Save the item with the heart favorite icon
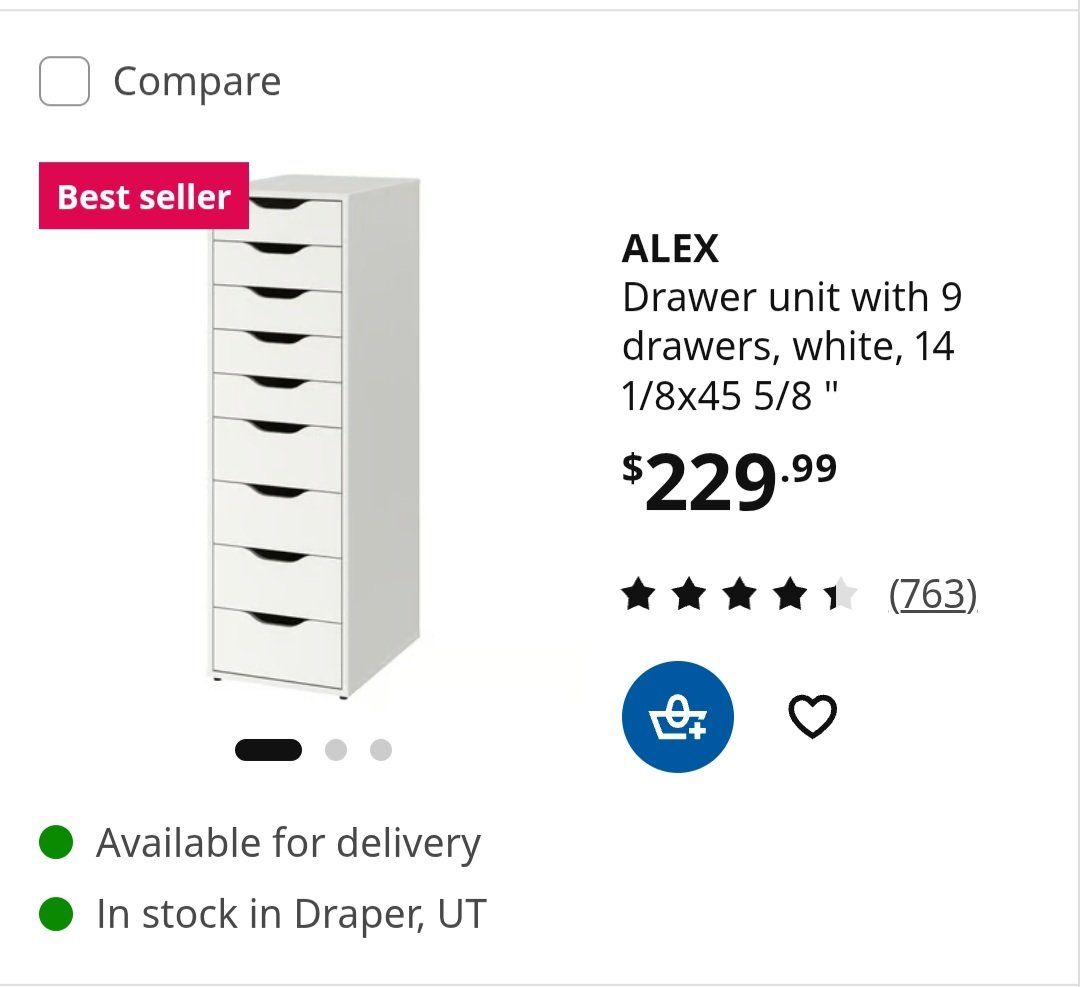1080x987 pixels. 812,716
